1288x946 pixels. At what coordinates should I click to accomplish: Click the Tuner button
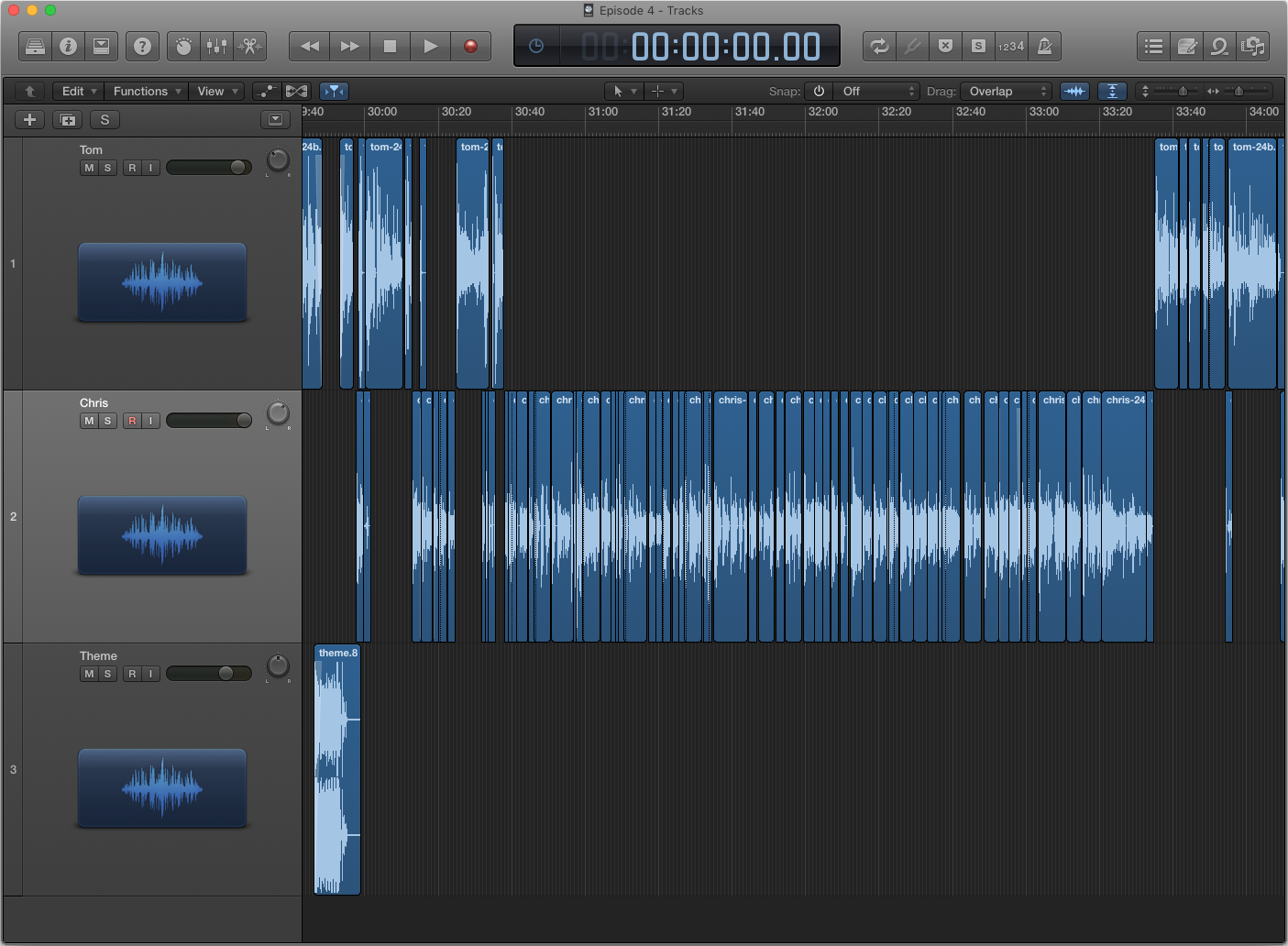pos(912,46)
